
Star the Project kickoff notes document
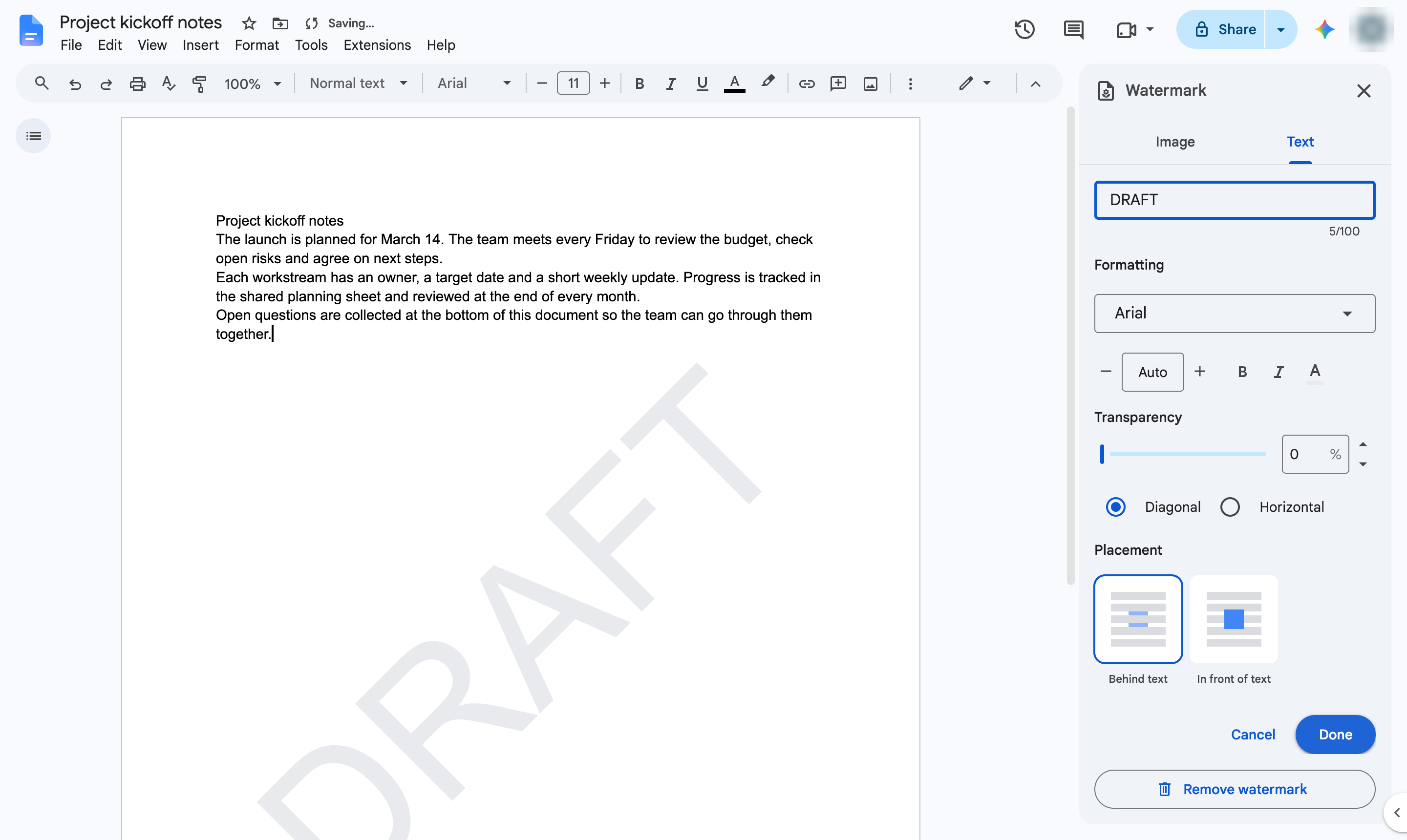249,23
